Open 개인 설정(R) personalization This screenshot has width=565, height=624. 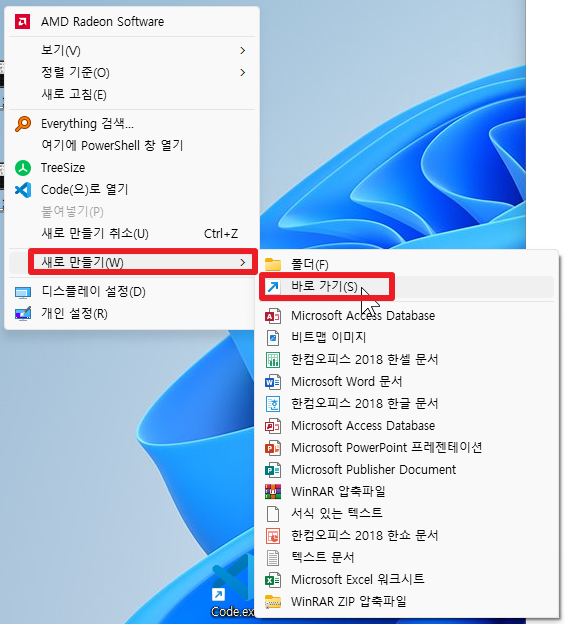(x=132, y=314)
